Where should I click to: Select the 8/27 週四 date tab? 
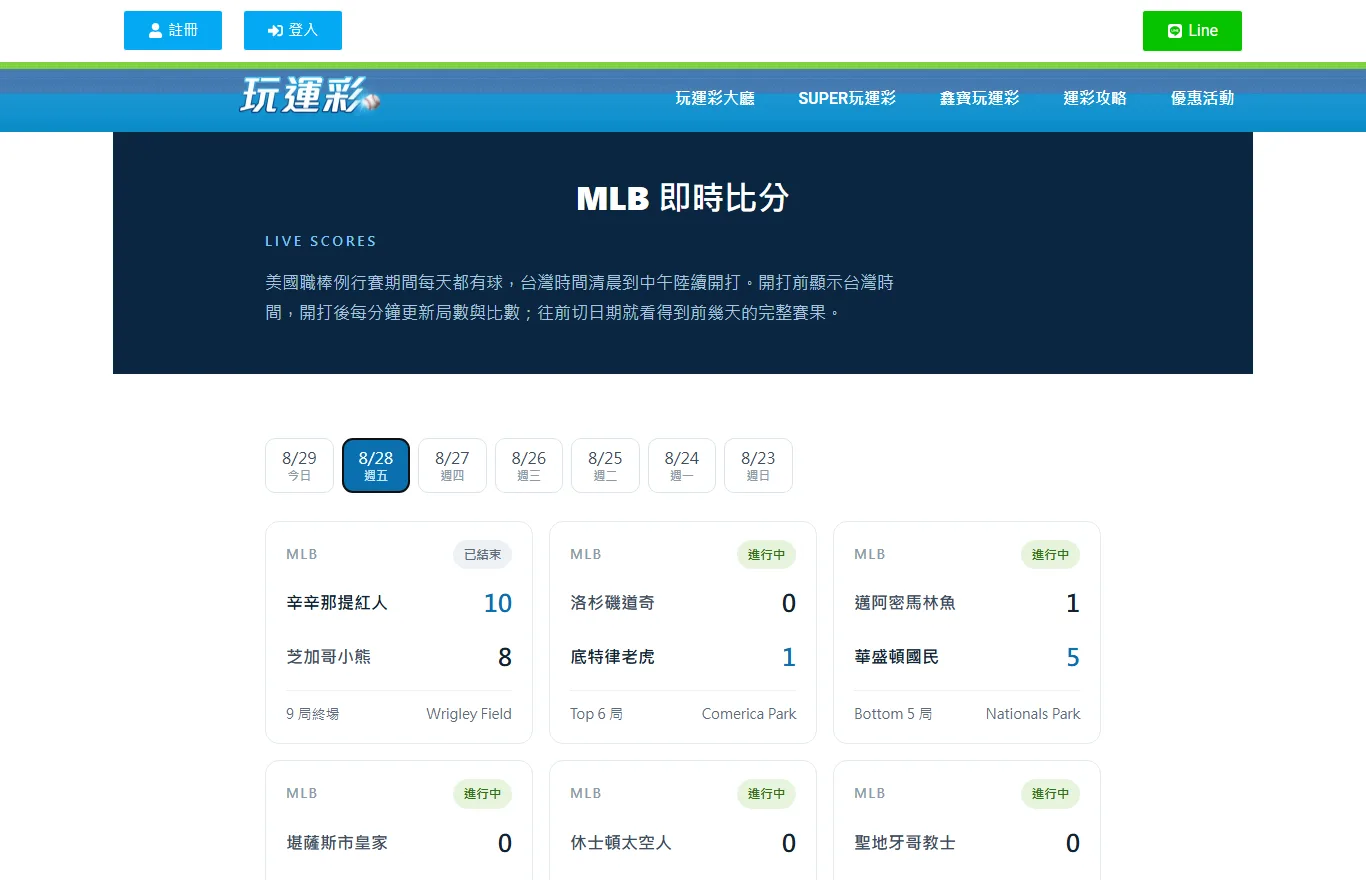click(452, 466)
